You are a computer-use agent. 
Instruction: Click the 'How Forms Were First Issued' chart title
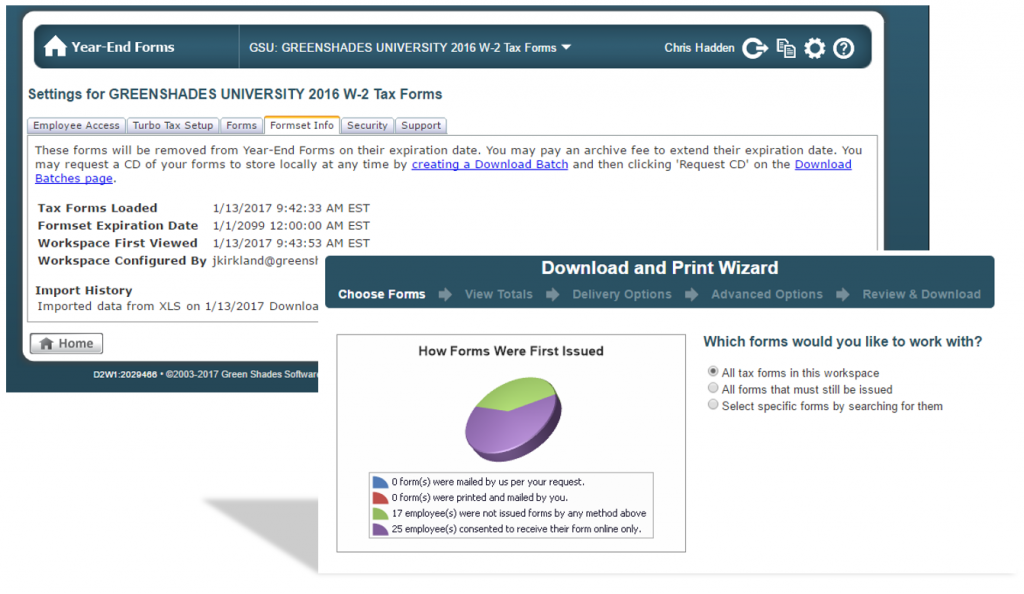(x=511, y=351)
